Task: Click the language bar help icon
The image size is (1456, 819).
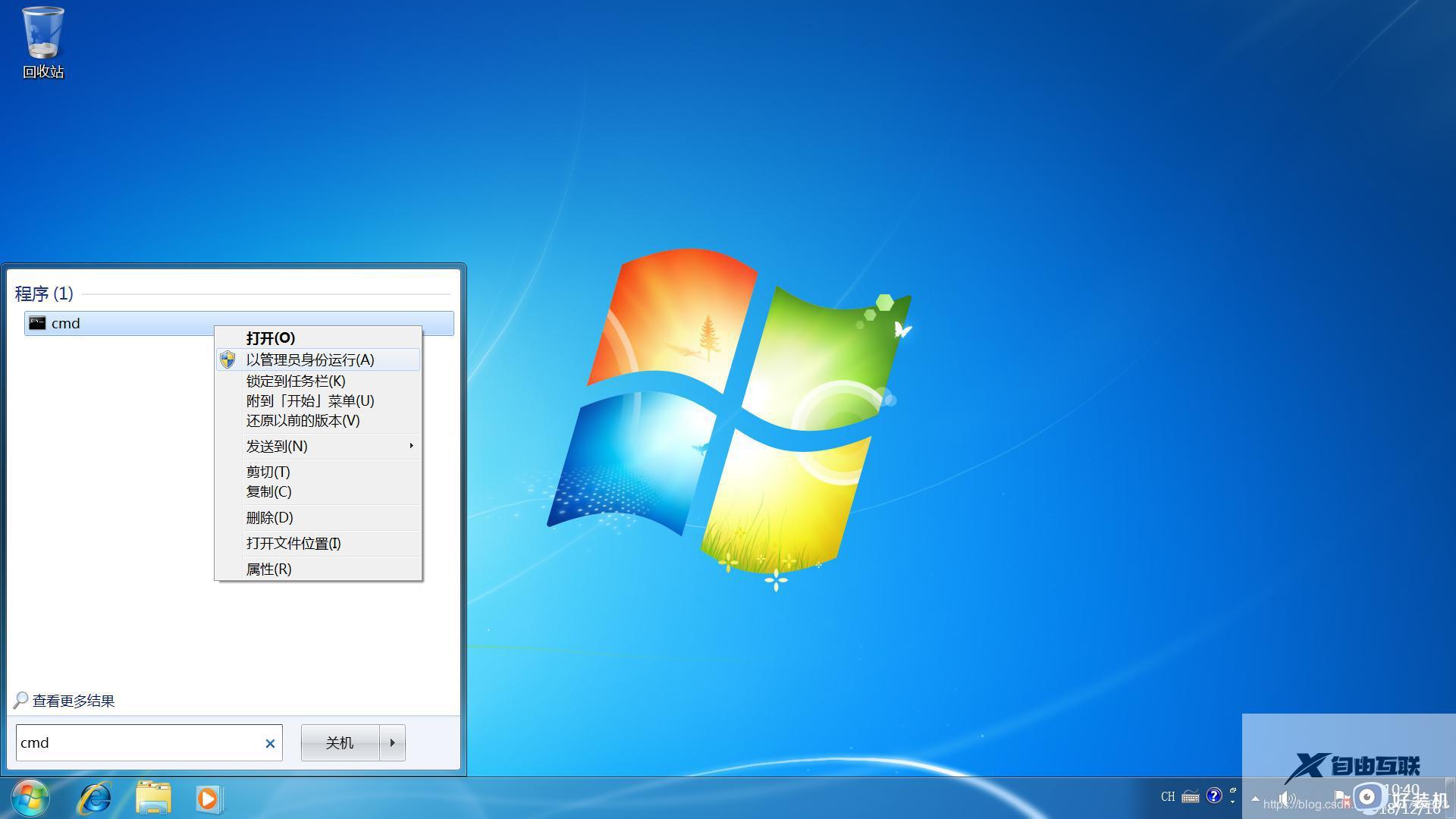Action: tap(1214, 795)
